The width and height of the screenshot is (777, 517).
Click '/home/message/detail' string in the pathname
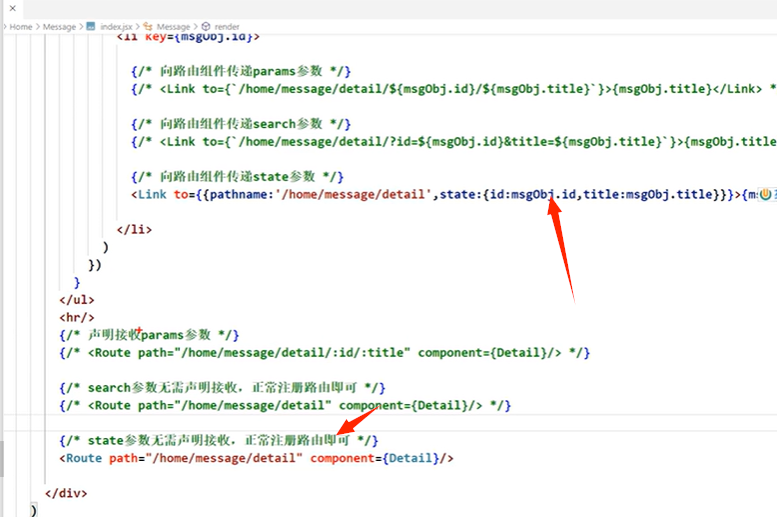[x=353, y=194]
